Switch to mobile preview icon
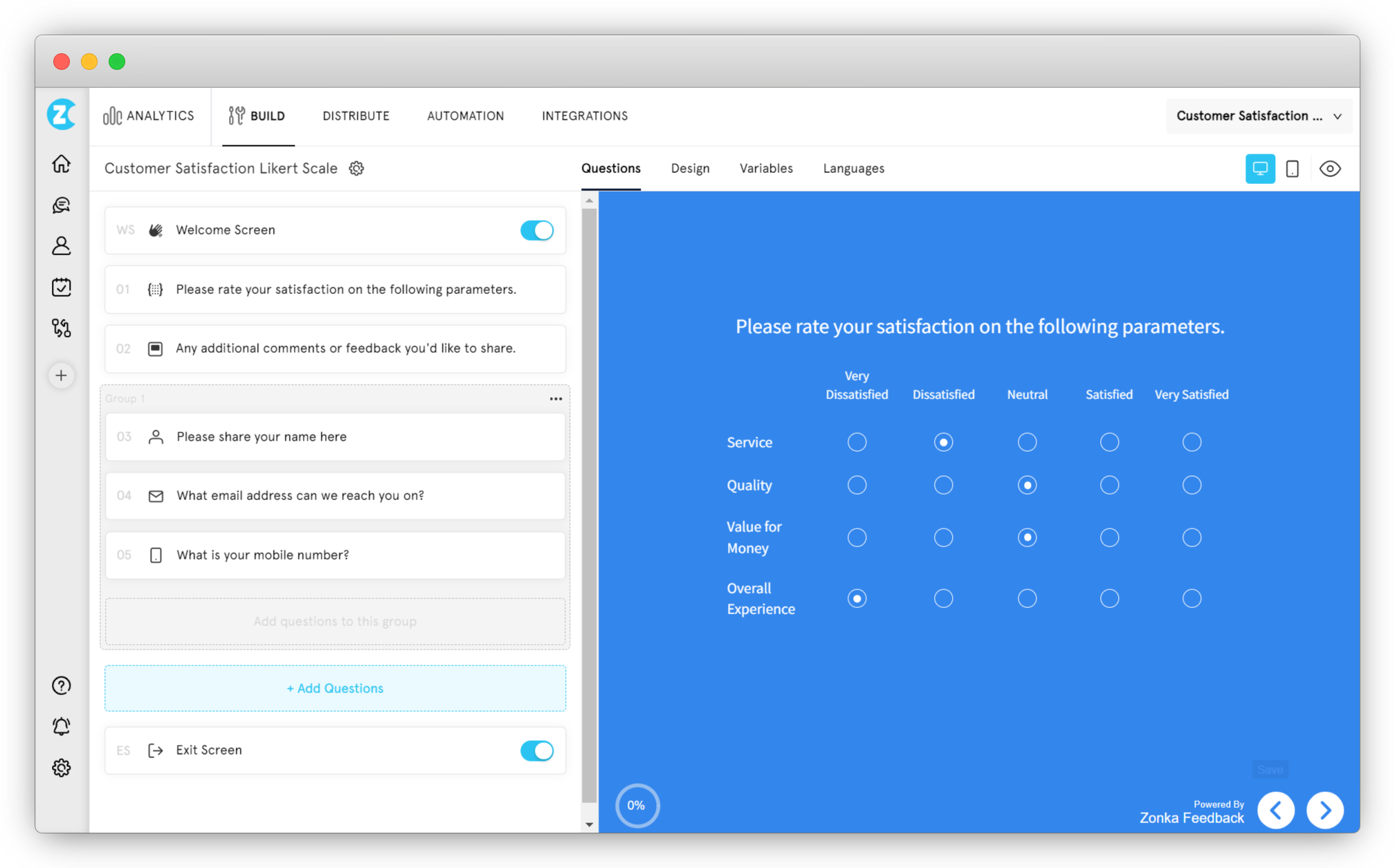Image resolution: width=1395 pixels, height=868 pixels. pos(1293,168)
